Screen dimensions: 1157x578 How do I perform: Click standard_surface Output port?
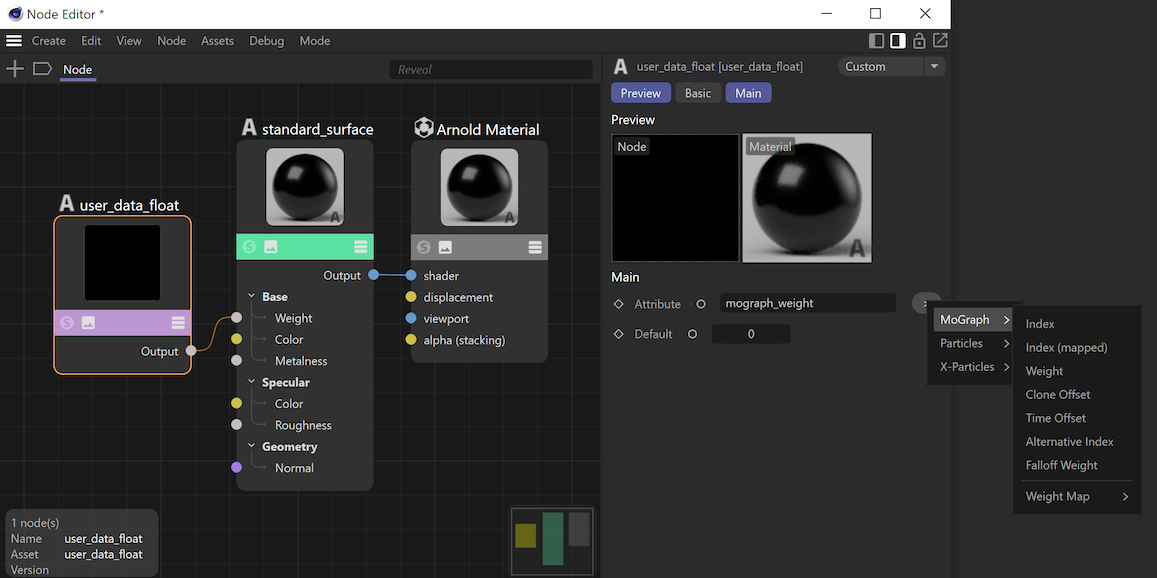(373, 275)
